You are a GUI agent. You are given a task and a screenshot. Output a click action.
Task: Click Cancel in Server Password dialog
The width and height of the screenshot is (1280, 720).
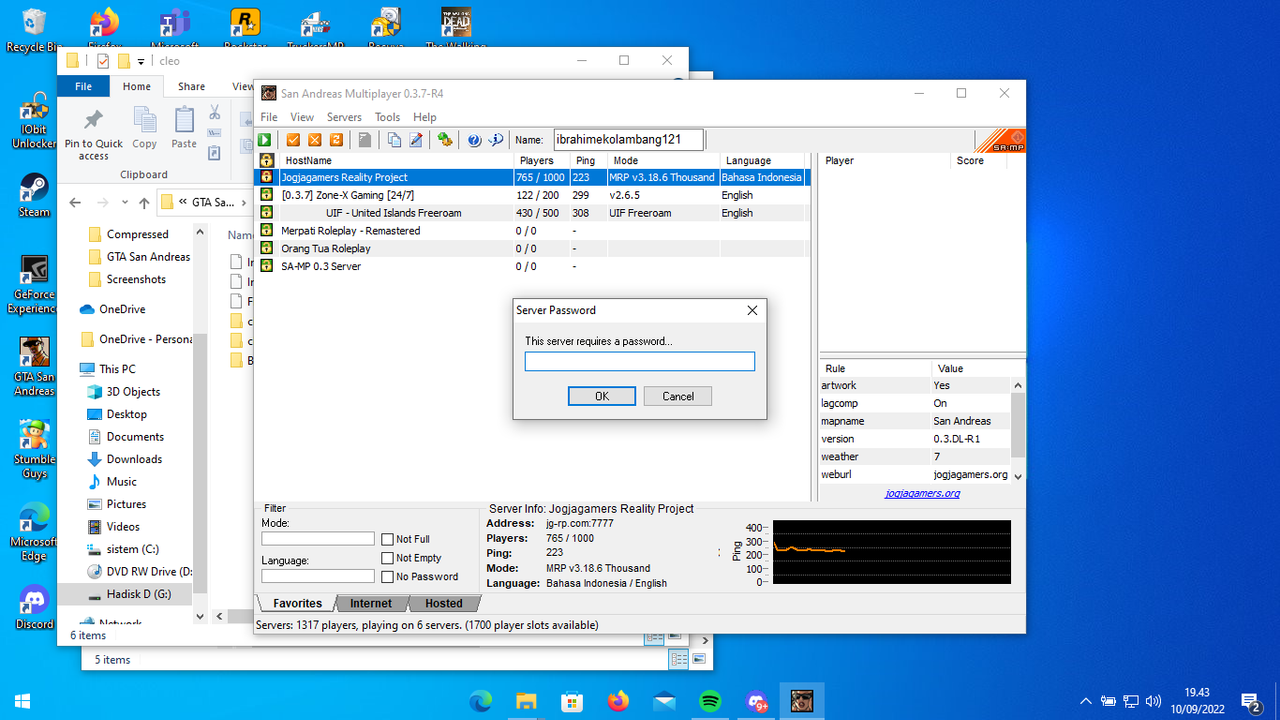(678, 396)
